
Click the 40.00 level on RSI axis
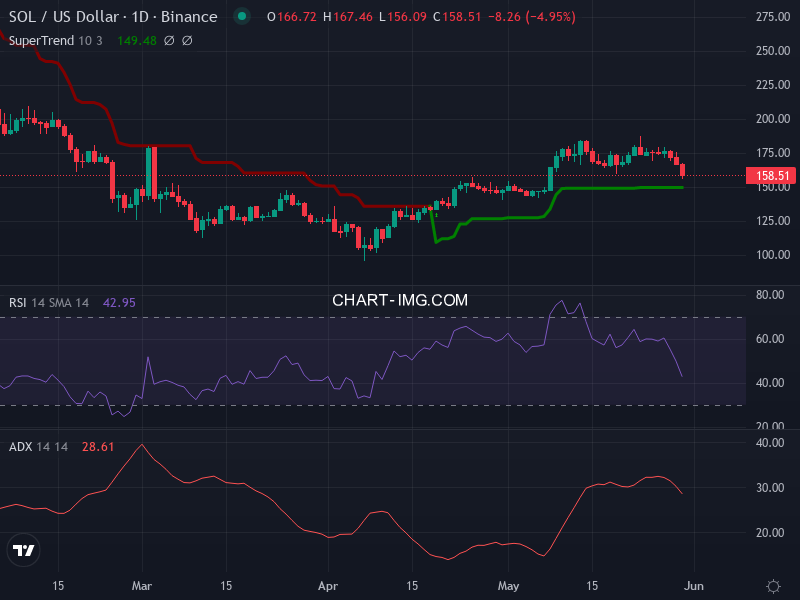pos(770,383)
